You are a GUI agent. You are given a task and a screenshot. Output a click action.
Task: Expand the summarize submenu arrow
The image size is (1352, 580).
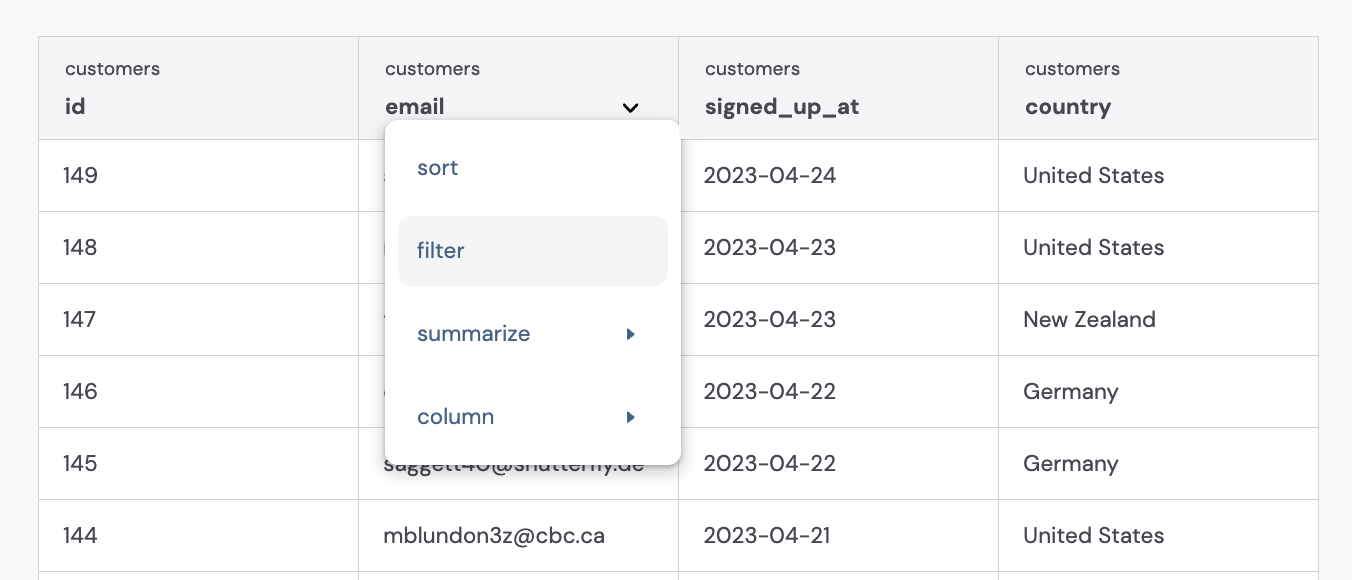click(x=631, y=334)
